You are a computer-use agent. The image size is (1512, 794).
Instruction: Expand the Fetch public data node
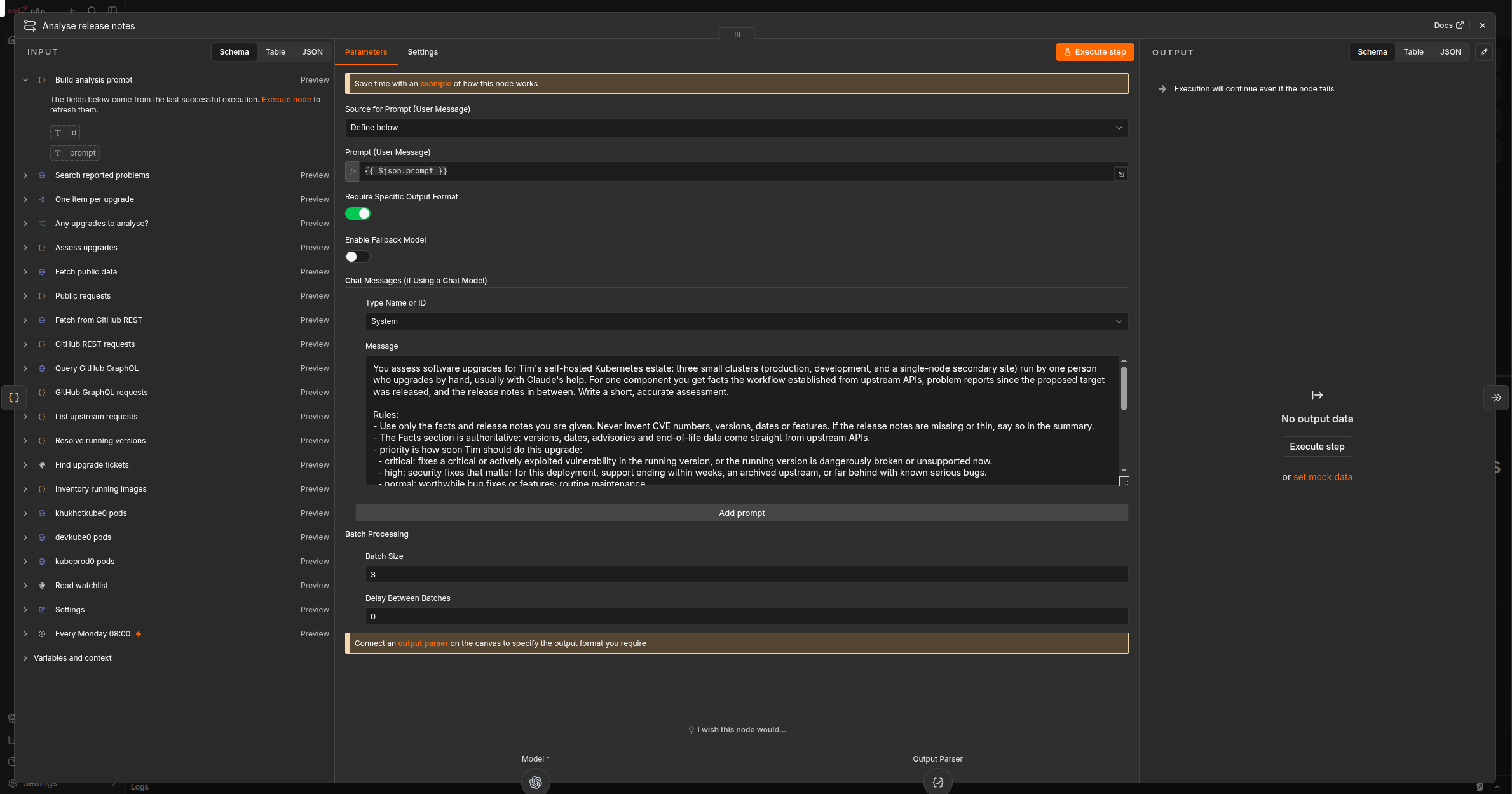[x=25, y=272]
